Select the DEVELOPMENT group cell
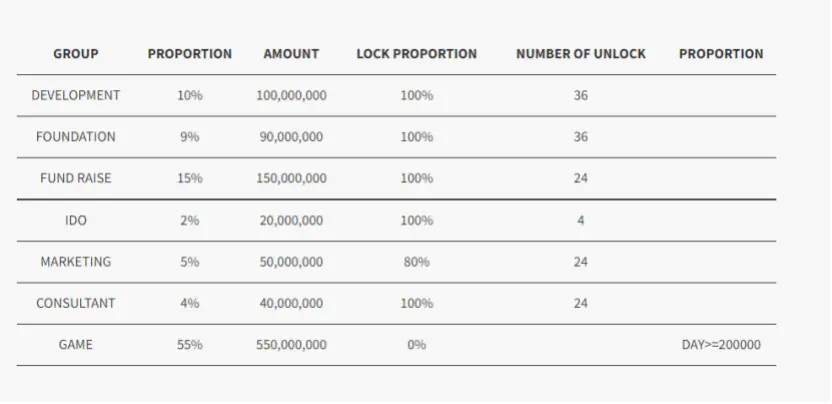 coord(76,96)
